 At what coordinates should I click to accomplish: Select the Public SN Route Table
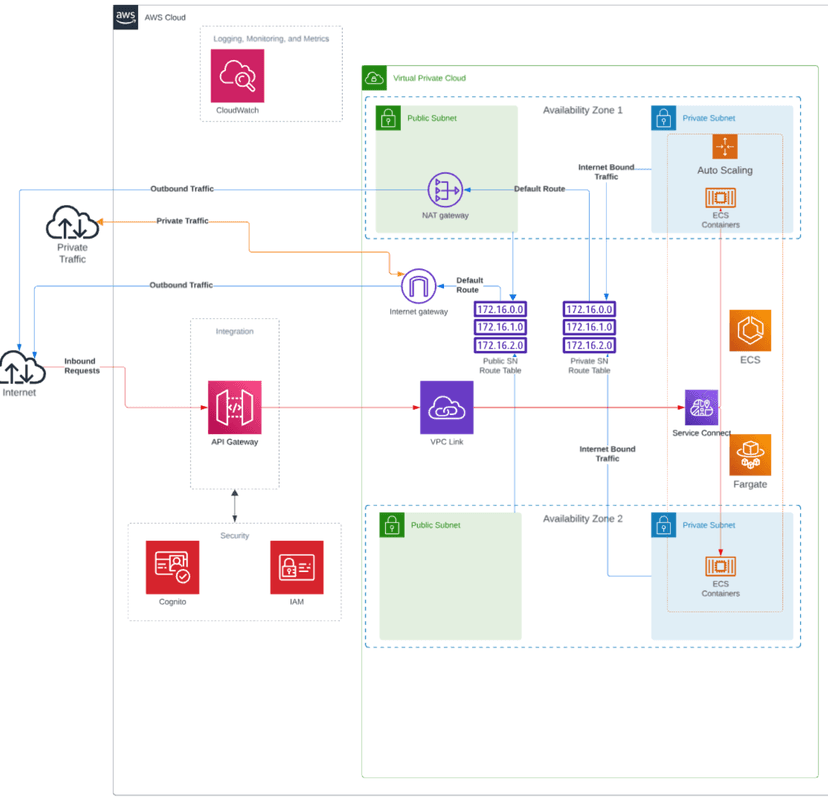499,328
